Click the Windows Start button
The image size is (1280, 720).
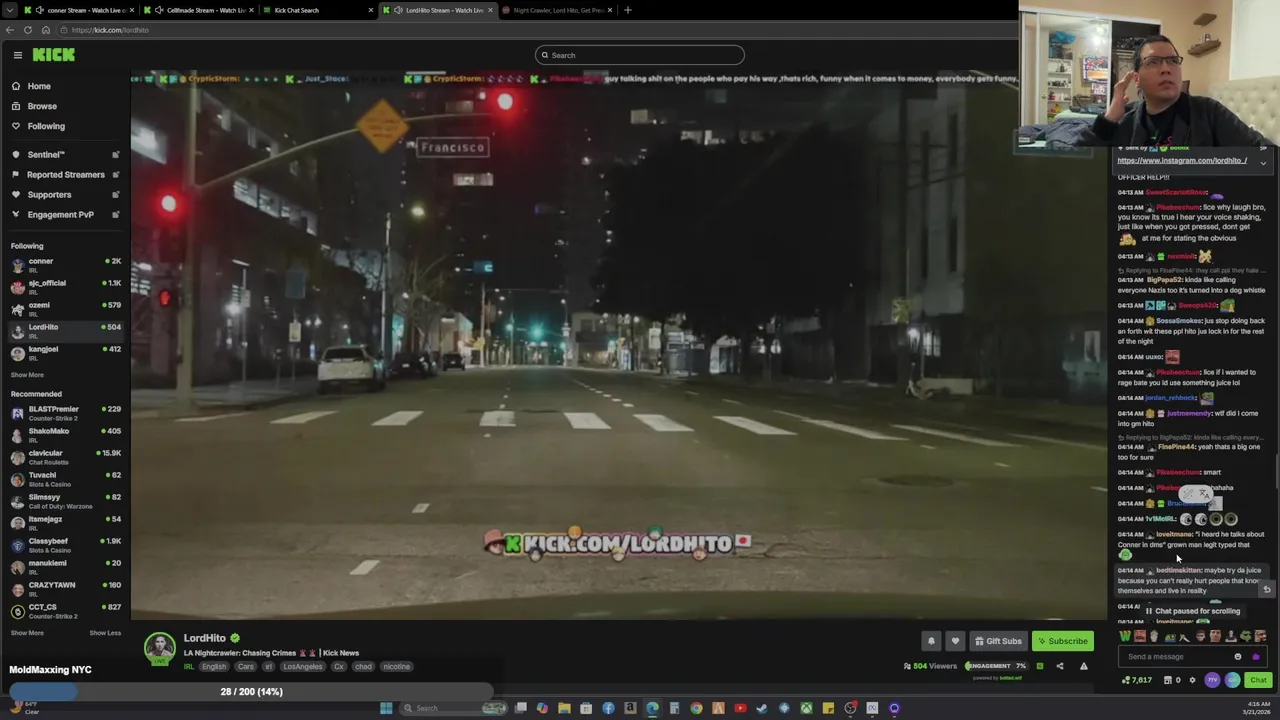[386, 708]
